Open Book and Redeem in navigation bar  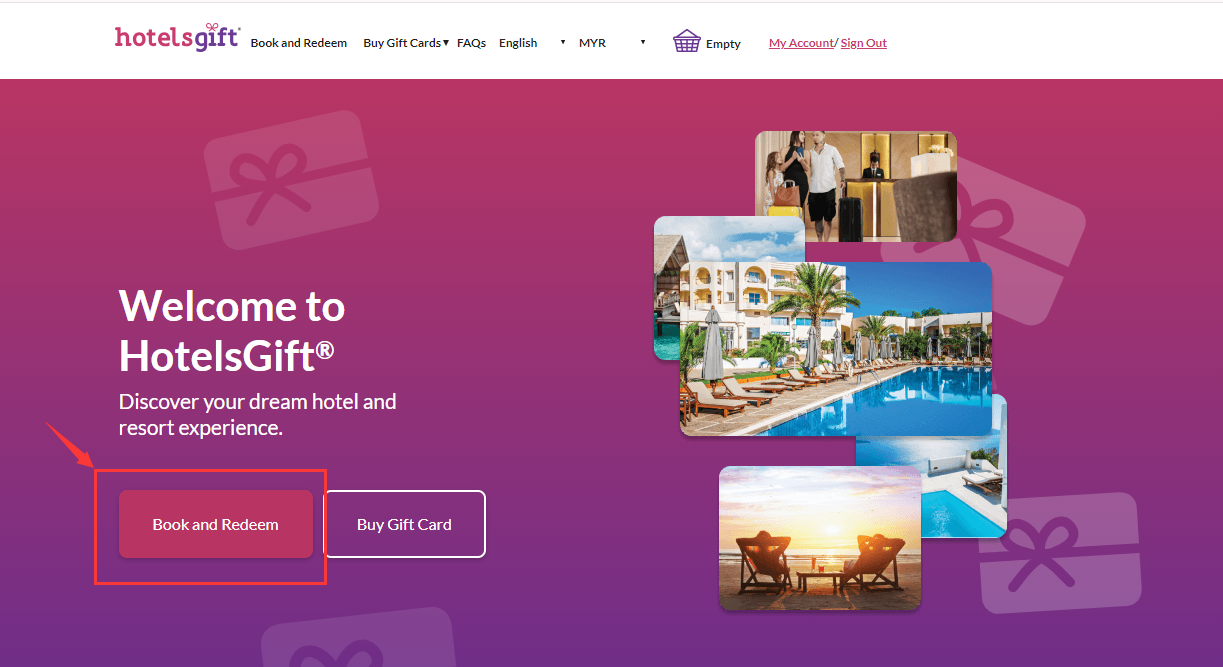click(299, 43)
